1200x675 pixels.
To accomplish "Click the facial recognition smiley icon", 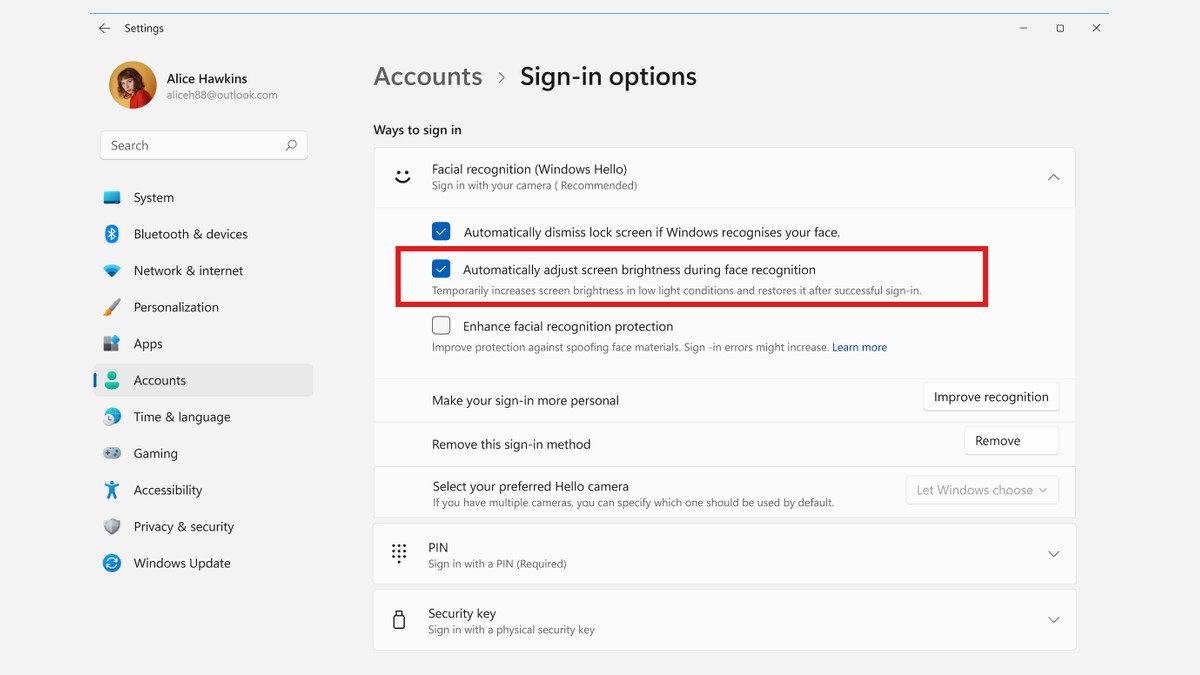I will point(402,177).
